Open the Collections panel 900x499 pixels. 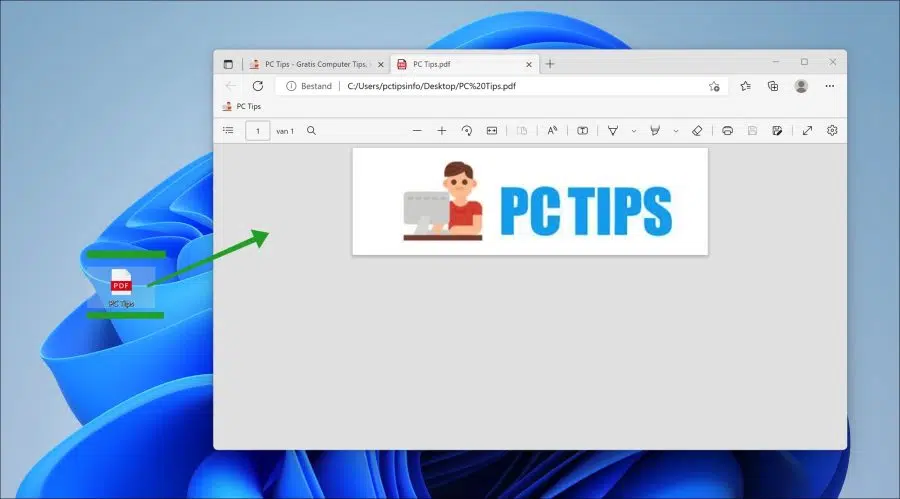pos(773,86)
